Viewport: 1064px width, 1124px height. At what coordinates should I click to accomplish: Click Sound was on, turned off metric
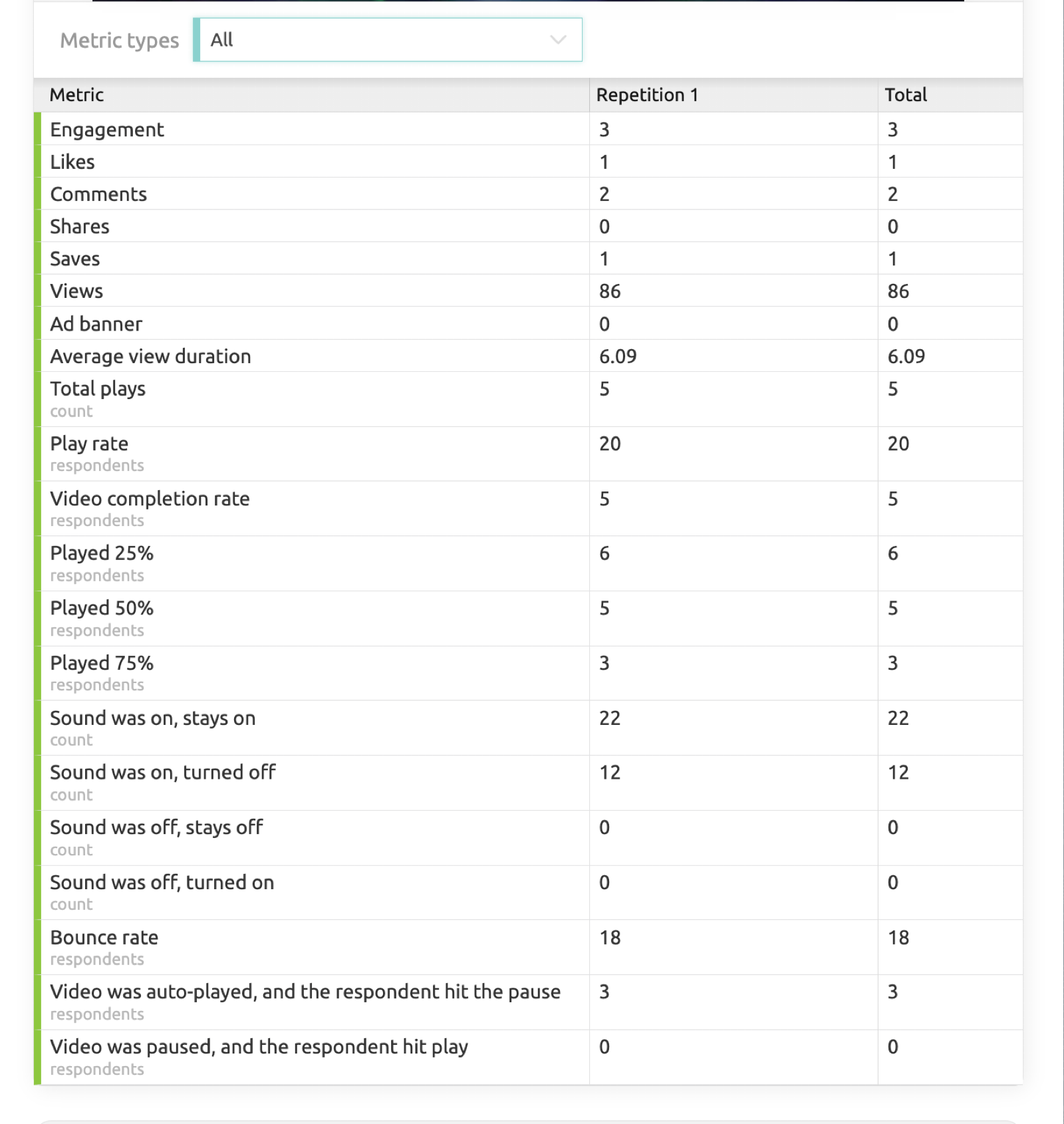click(163, 773)
